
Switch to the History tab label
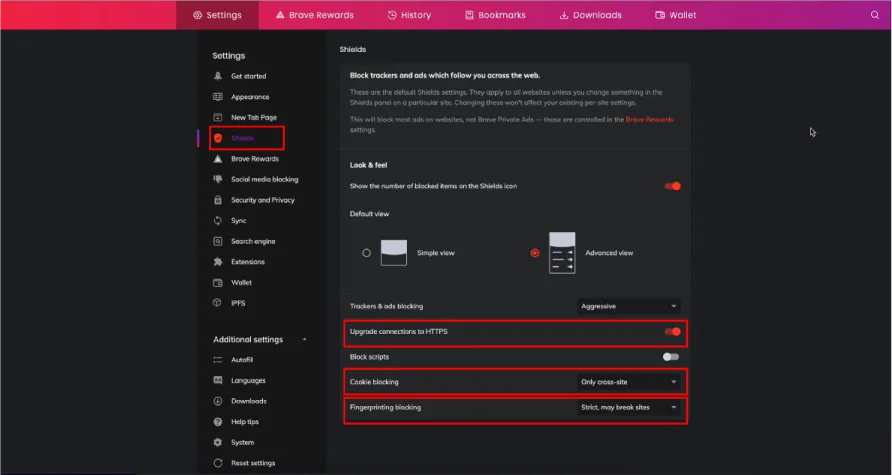tap(416, 15)
